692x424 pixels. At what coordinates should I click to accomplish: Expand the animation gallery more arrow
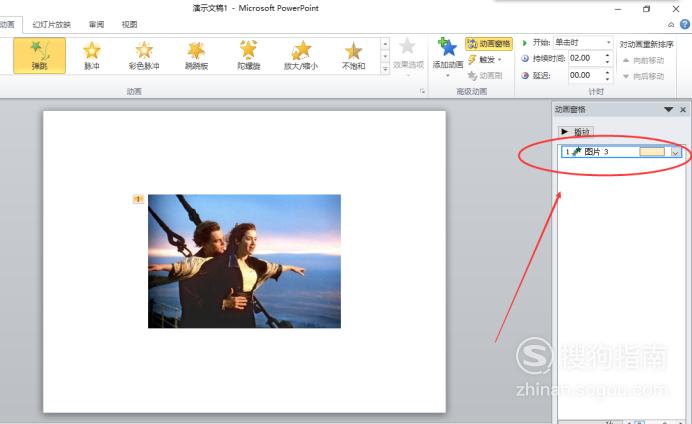[385, 69]
